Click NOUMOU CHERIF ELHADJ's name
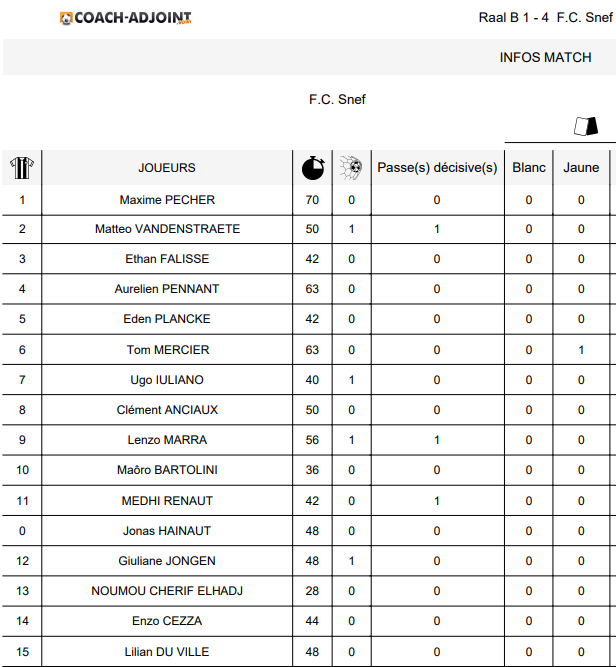The image size is (616, 667). [167, 591]
